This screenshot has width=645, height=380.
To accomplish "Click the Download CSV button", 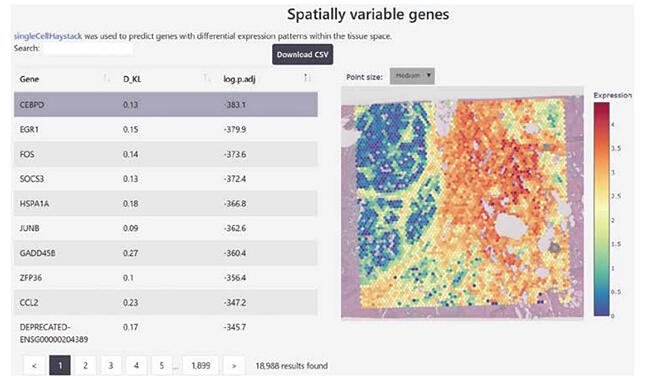I will click(302, 55).
